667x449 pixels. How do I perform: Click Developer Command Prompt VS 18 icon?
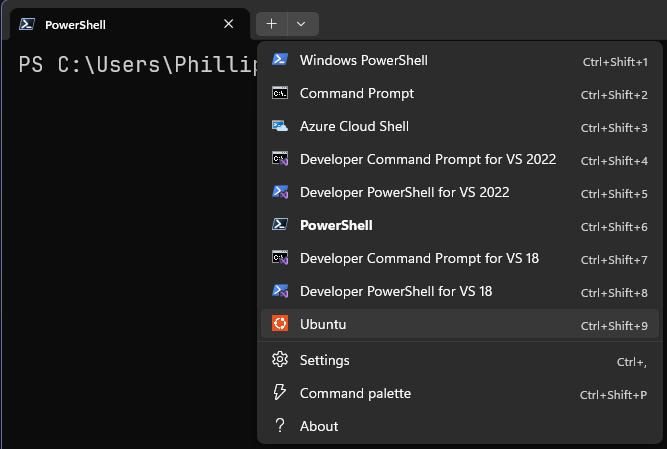(280, 258)
